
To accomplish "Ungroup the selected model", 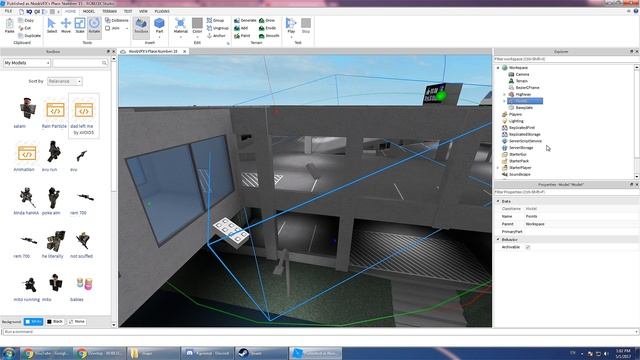I will (218, 28).
